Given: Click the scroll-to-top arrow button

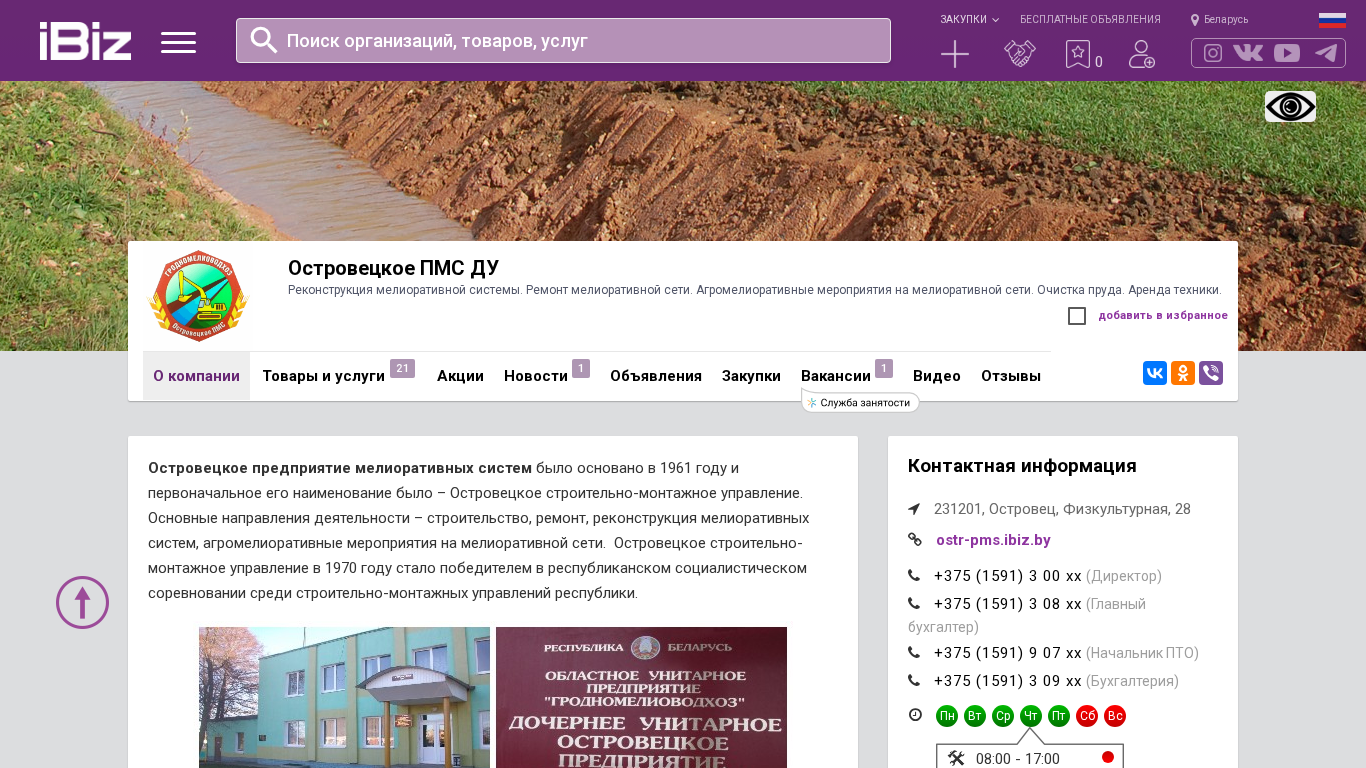Looking at the screenshot, I should coord(82,602).
